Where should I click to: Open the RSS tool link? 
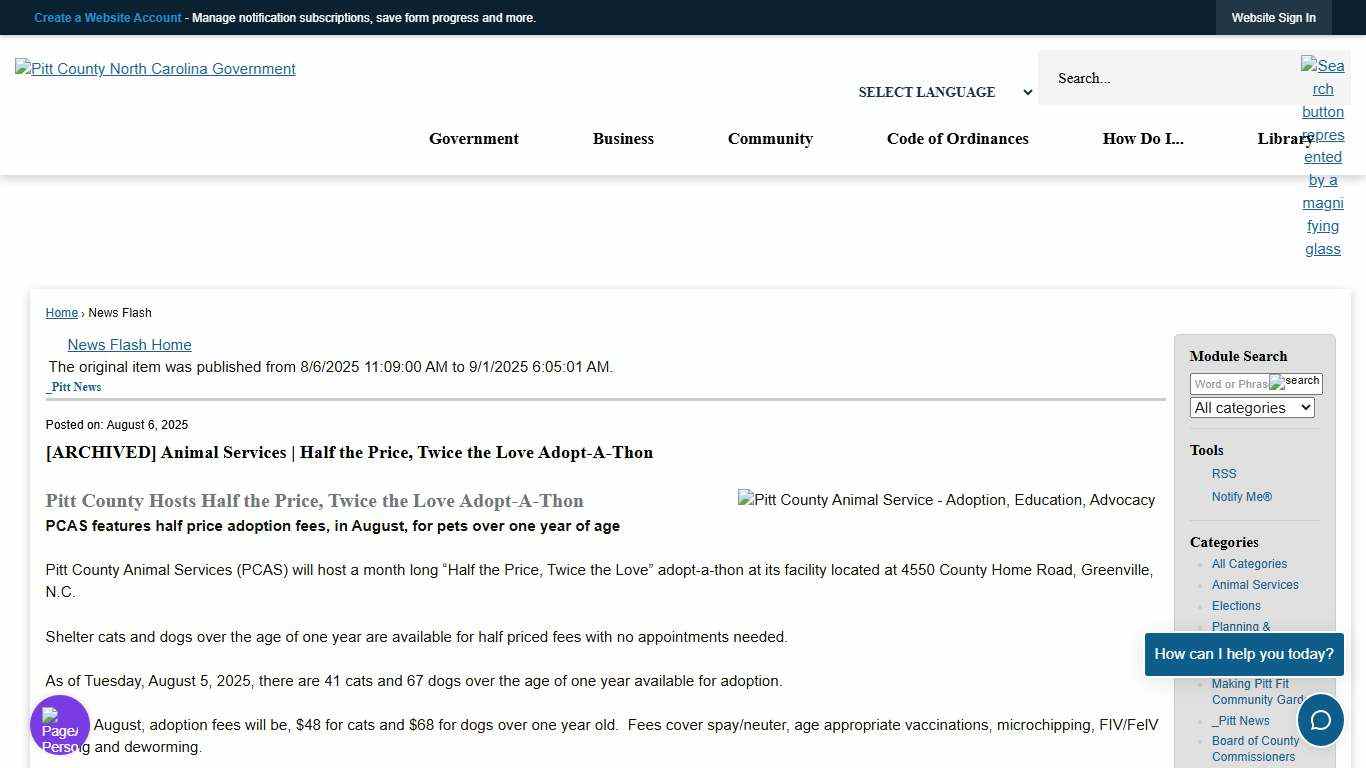pos(1224,474)
